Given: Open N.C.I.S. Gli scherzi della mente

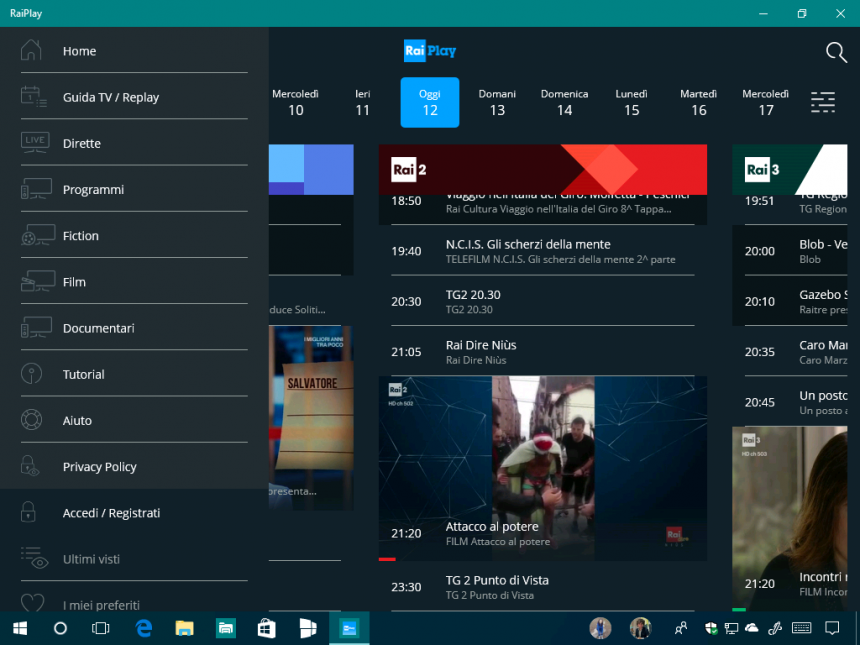Looking at the screenshot, I should [542, 251].
